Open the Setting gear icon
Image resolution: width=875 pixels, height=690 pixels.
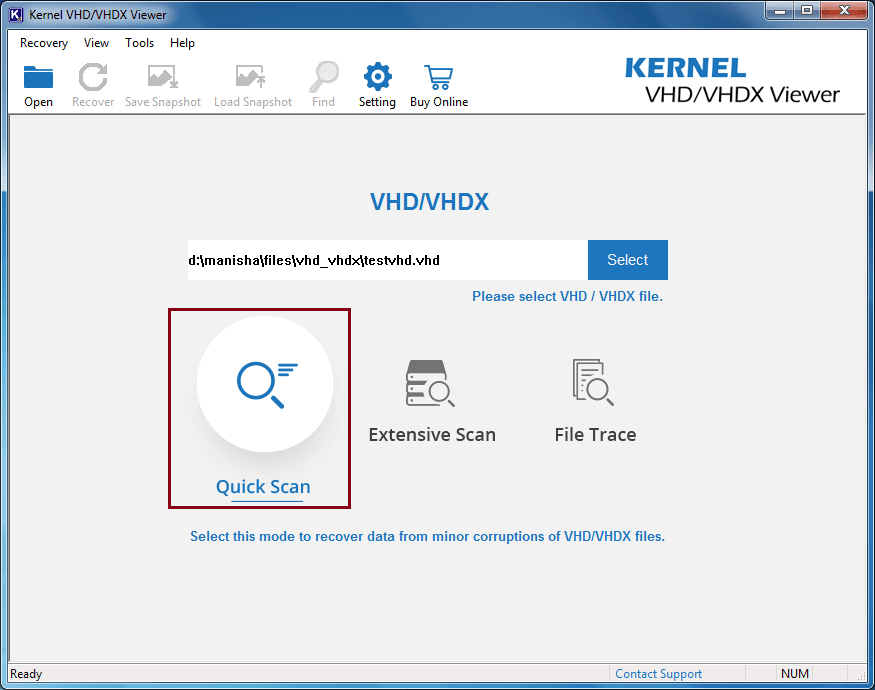click(x=378, y=76)
